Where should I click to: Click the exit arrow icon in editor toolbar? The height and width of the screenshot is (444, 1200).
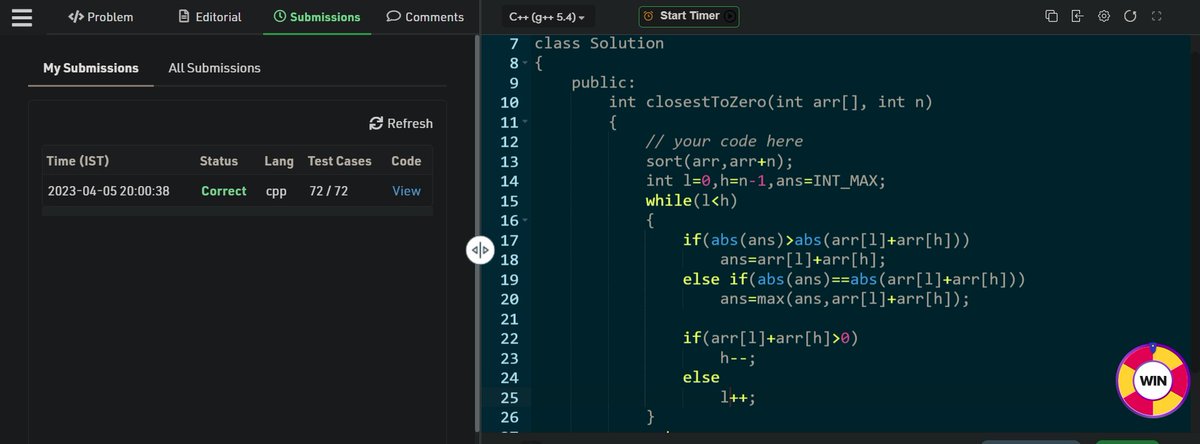1077,16
